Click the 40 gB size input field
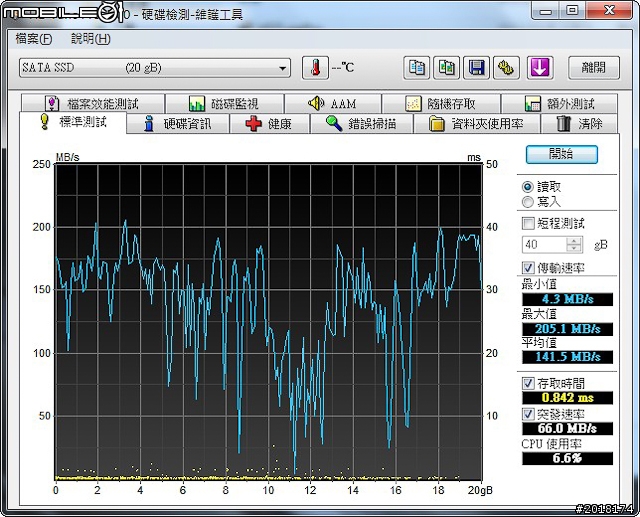The height and width of the screenshot is (517, 640). point(544,244)
